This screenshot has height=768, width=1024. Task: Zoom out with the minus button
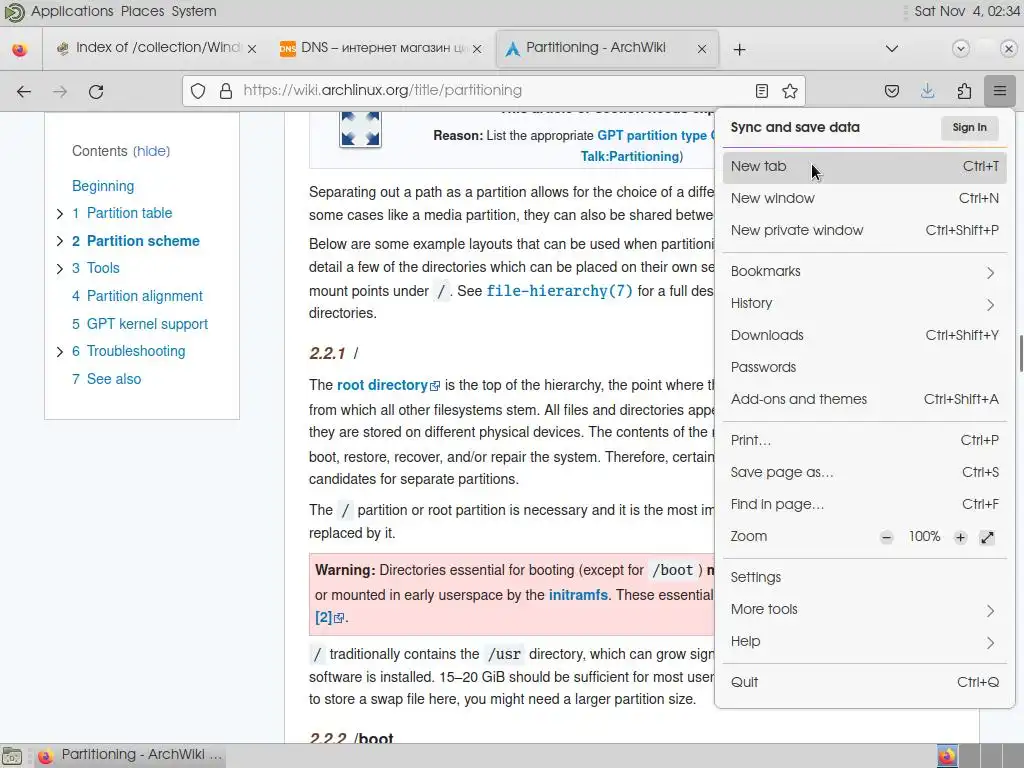click(x=886, y=537)
